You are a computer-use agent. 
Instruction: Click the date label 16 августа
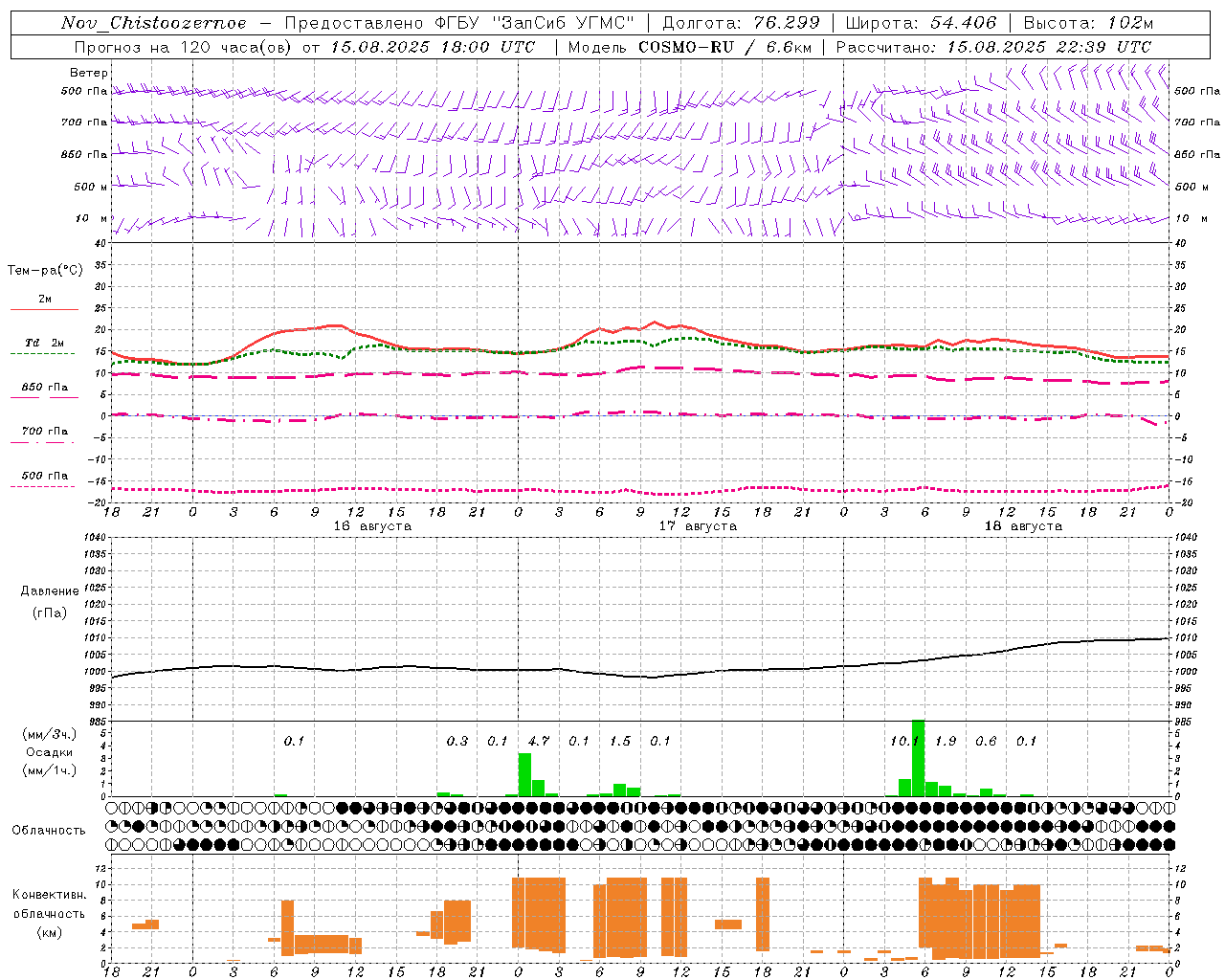[x=372, y=526]
